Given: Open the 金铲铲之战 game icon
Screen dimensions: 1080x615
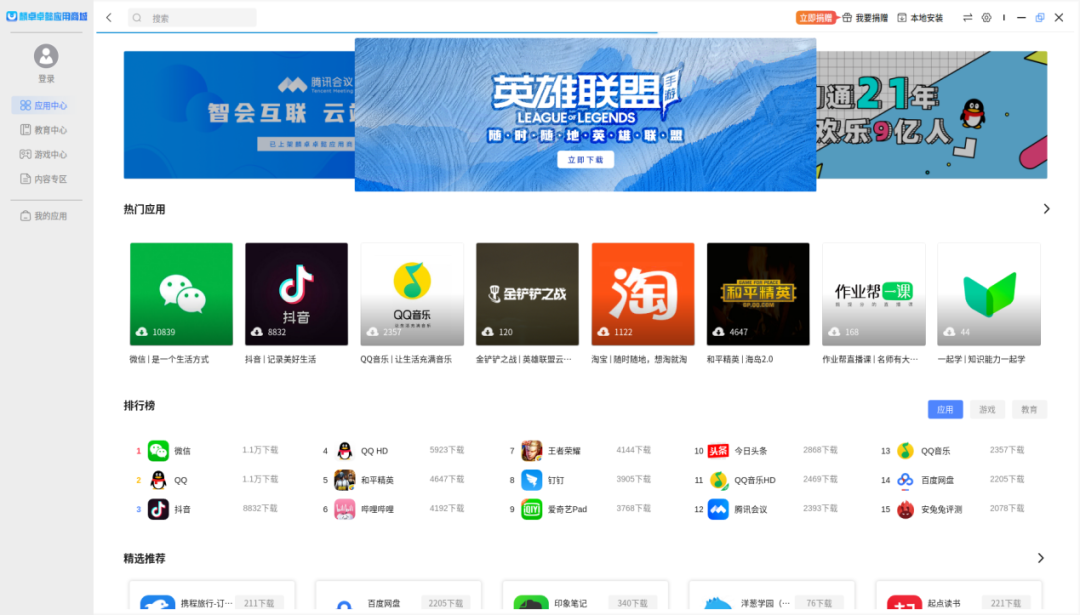Looking at the screenshot, I should tap(527, 292).
